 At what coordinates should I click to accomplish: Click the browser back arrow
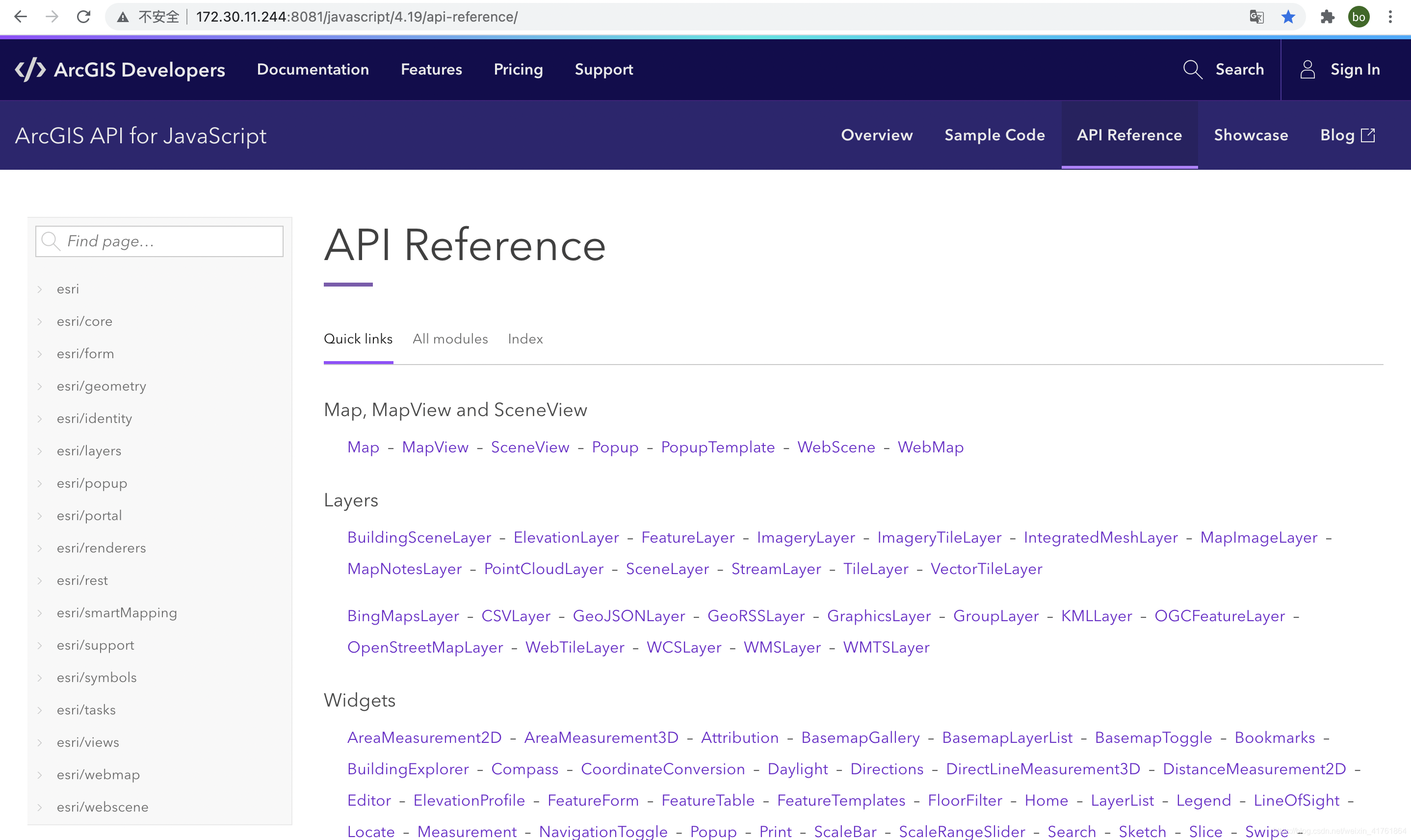point(21,16)
